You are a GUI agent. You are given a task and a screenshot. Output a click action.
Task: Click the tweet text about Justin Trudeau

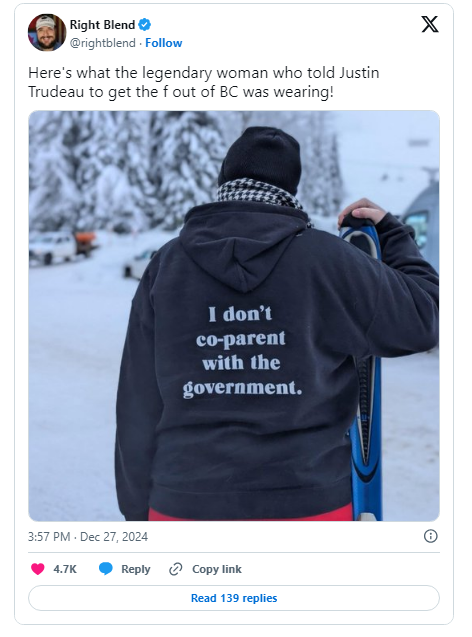[x=204, y=82]
